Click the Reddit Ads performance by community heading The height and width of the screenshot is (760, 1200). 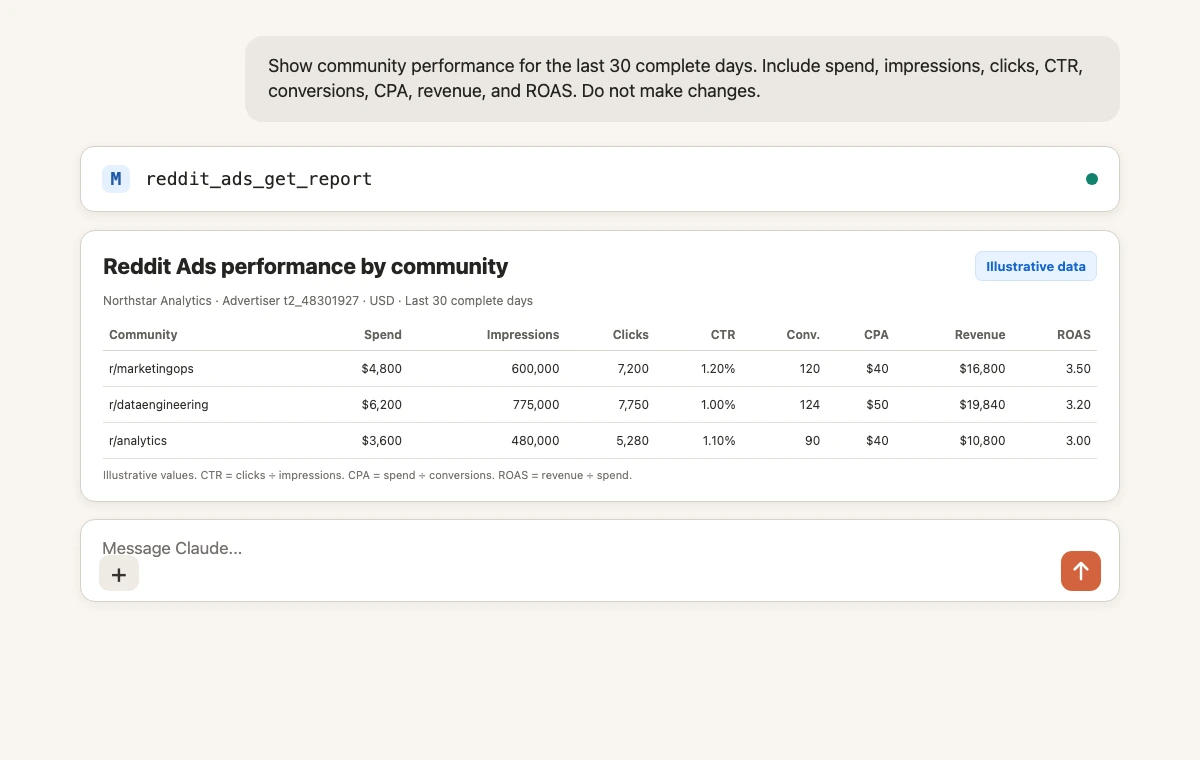pos(305,266)
